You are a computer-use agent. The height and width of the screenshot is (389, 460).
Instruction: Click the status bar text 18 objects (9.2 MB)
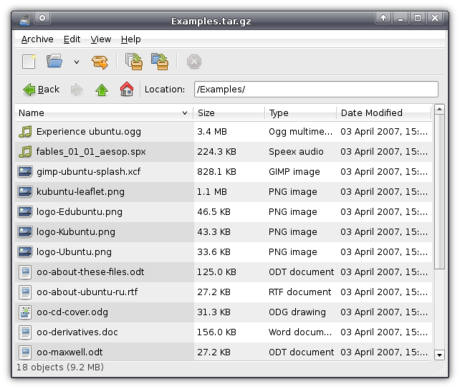click(60, 367)
